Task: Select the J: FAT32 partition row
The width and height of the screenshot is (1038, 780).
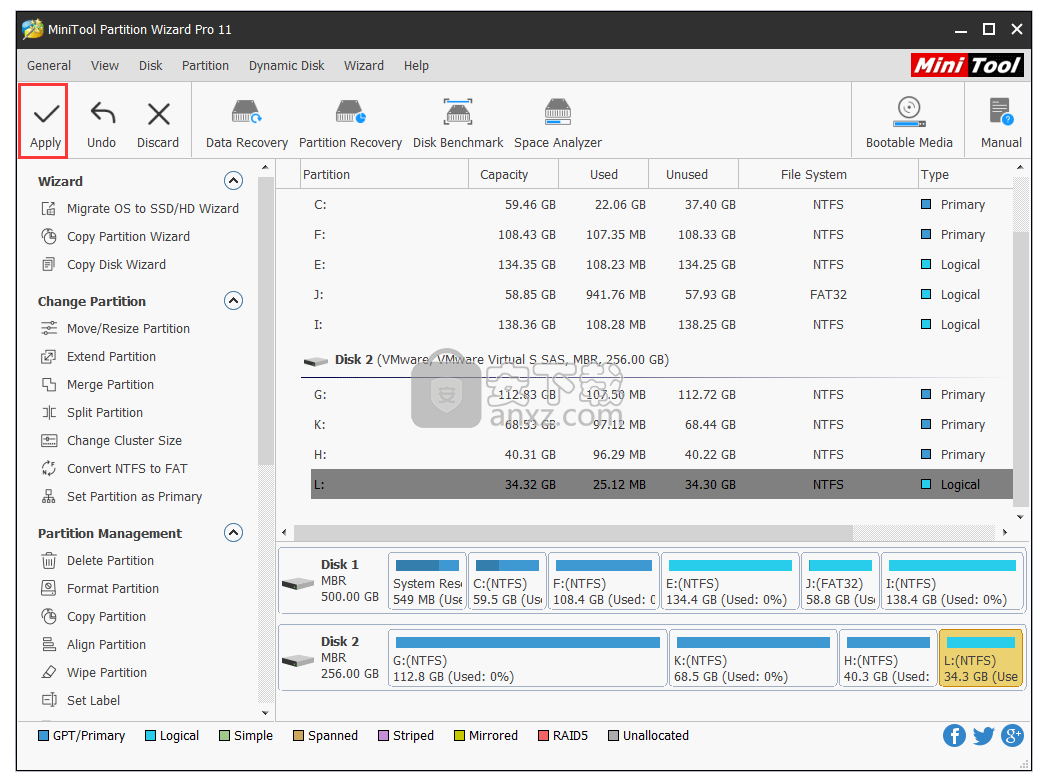Action: pyautogui.click(x=661, y=295)
